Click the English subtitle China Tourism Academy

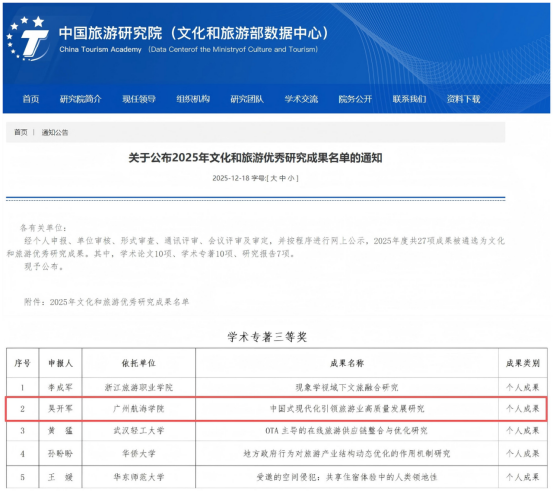100,49
